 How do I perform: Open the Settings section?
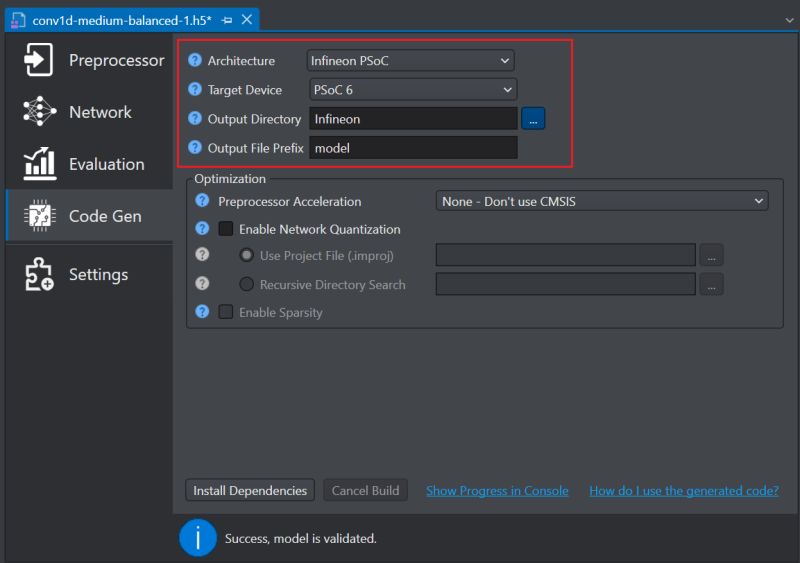(89, 275)
